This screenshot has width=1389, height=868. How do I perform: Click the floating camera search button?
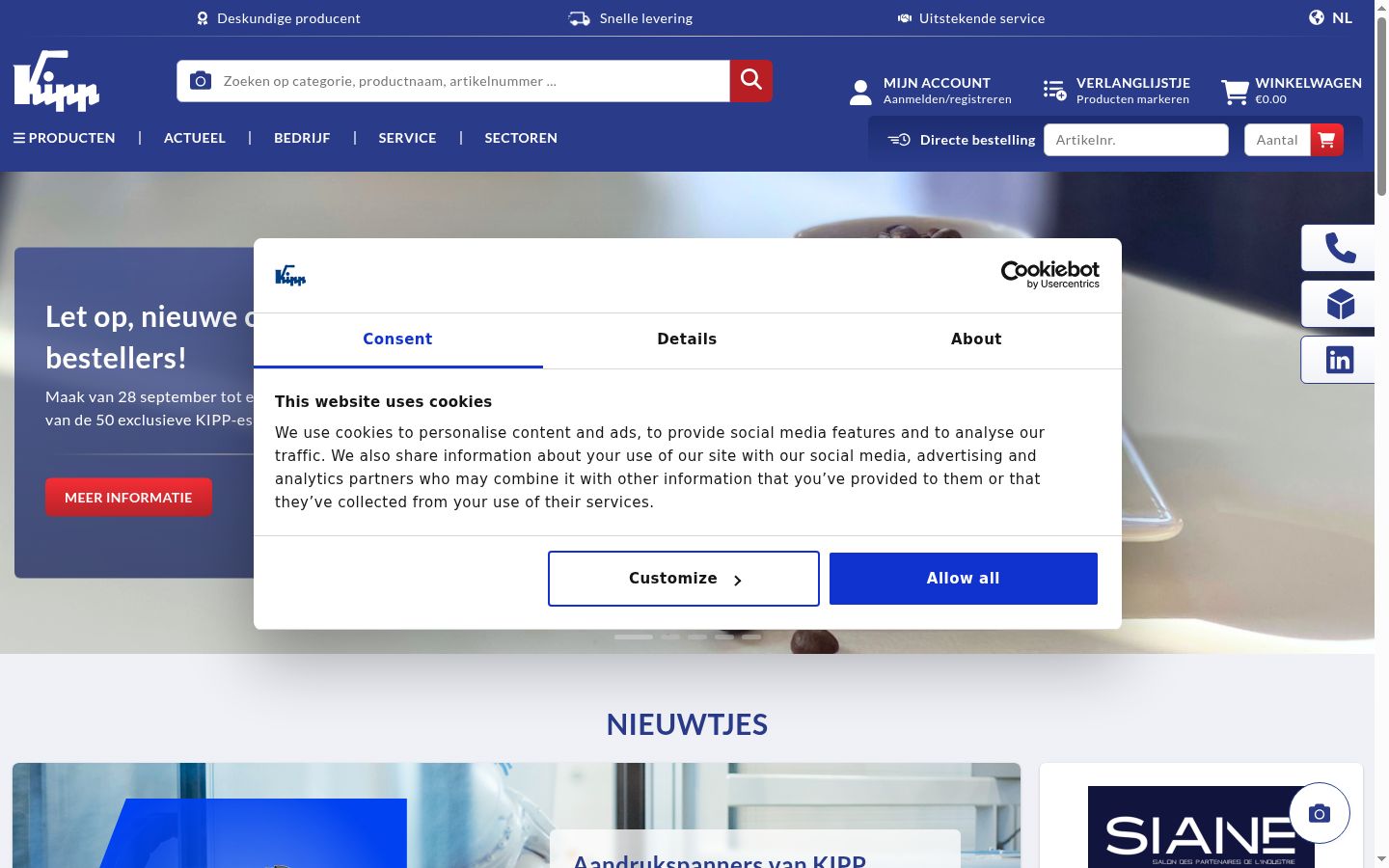(1320, 813)
